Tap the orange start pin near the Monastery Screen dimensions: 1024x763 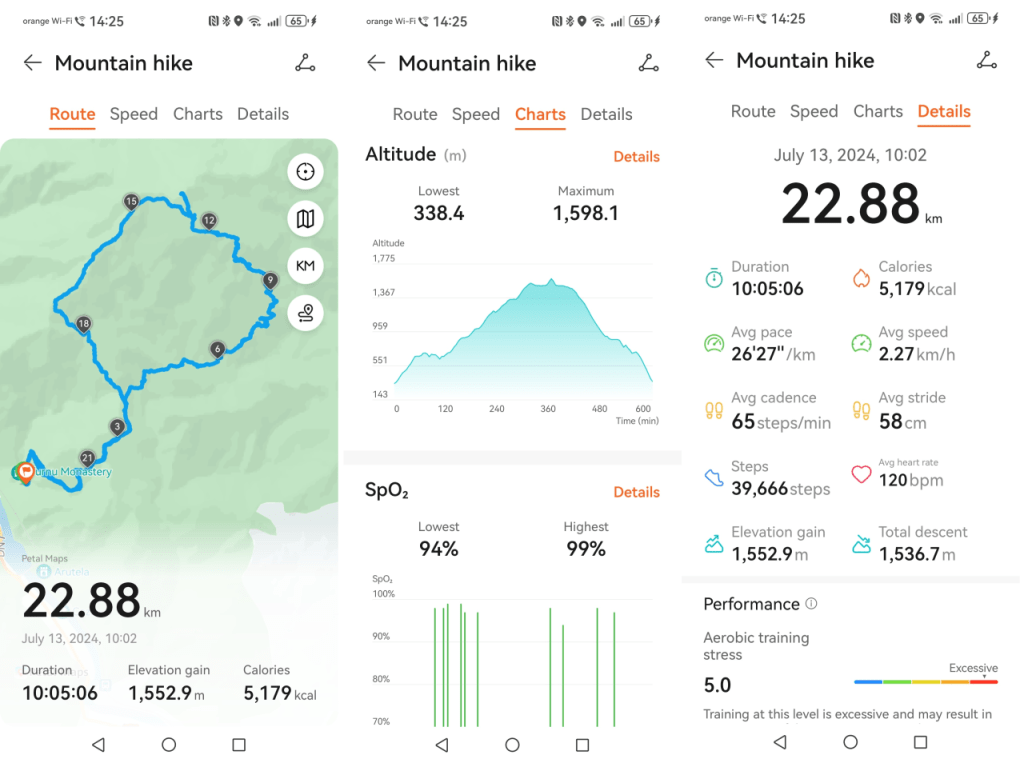click(24, 472)
